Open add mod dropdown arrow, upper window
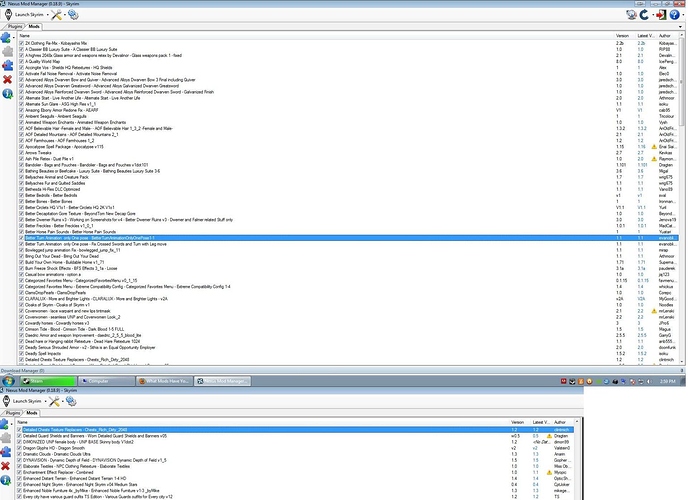The image size is (690, 500). (x=14, y=38)
